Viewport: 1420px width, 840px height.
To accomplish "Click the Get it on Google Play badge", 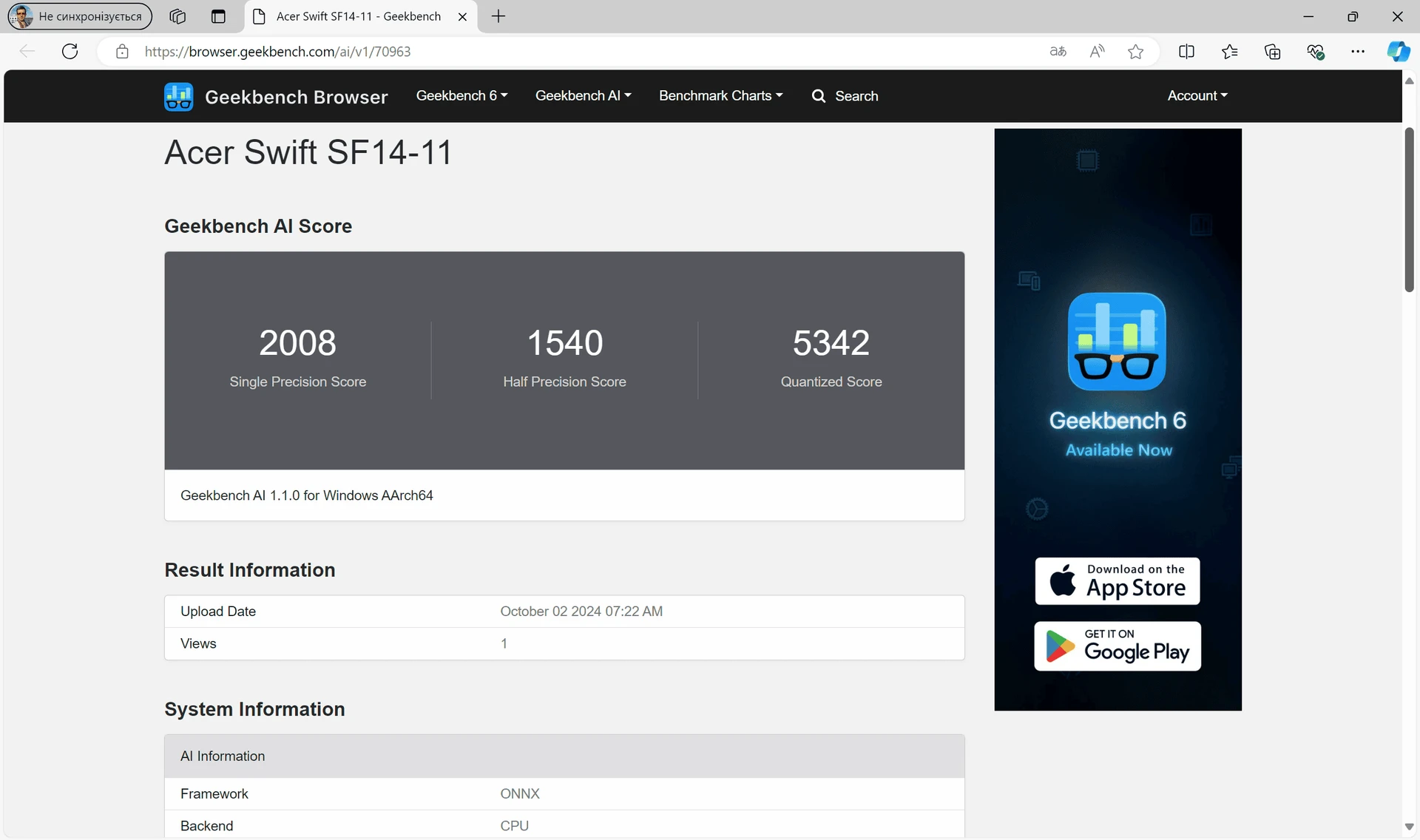I will pos(1117,646).
